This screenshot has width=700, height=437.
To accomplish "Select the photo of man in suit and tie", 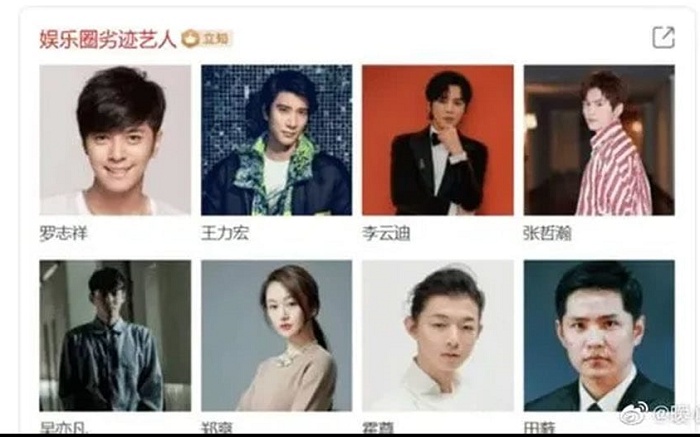I will (x=599, y=336).
